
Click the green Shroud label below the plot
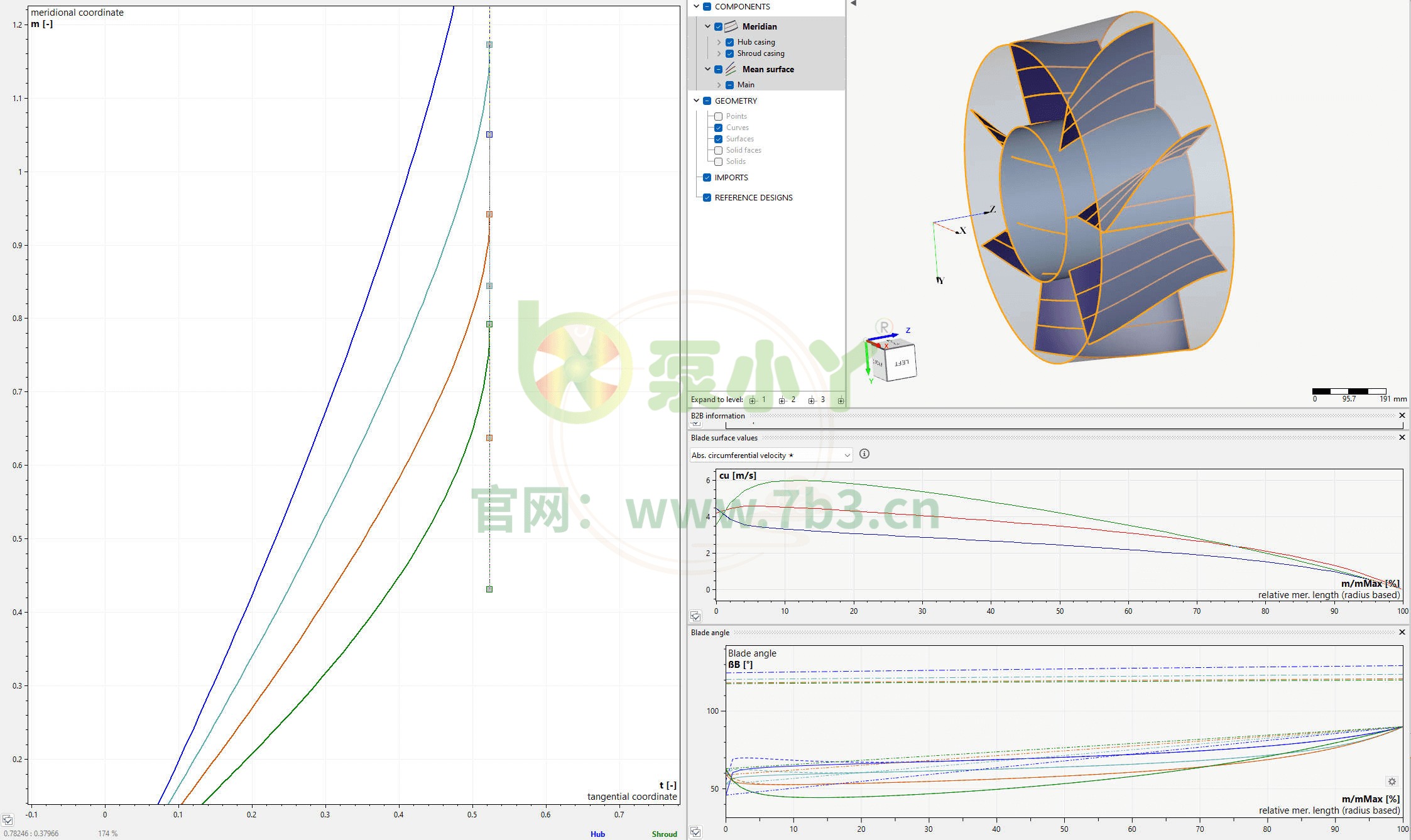[664, 834]
